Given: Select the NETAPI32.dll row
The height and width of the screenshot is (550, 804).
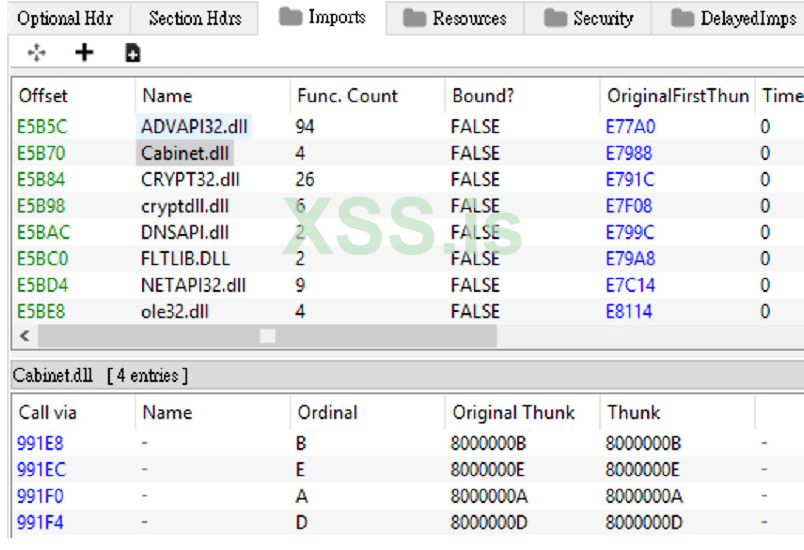Looking at the screenshot, I should (x=408, y=285).
